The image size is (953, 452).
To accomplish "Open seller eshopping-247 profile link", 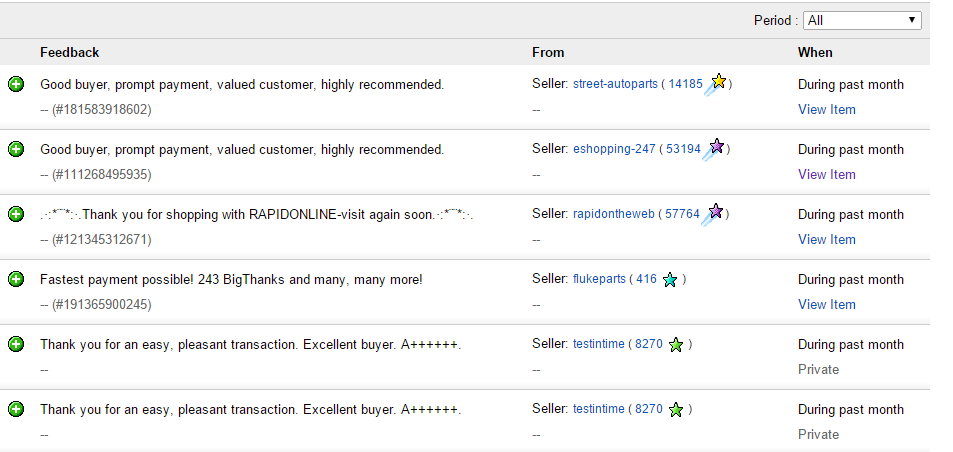I will [x=614, y=149].
